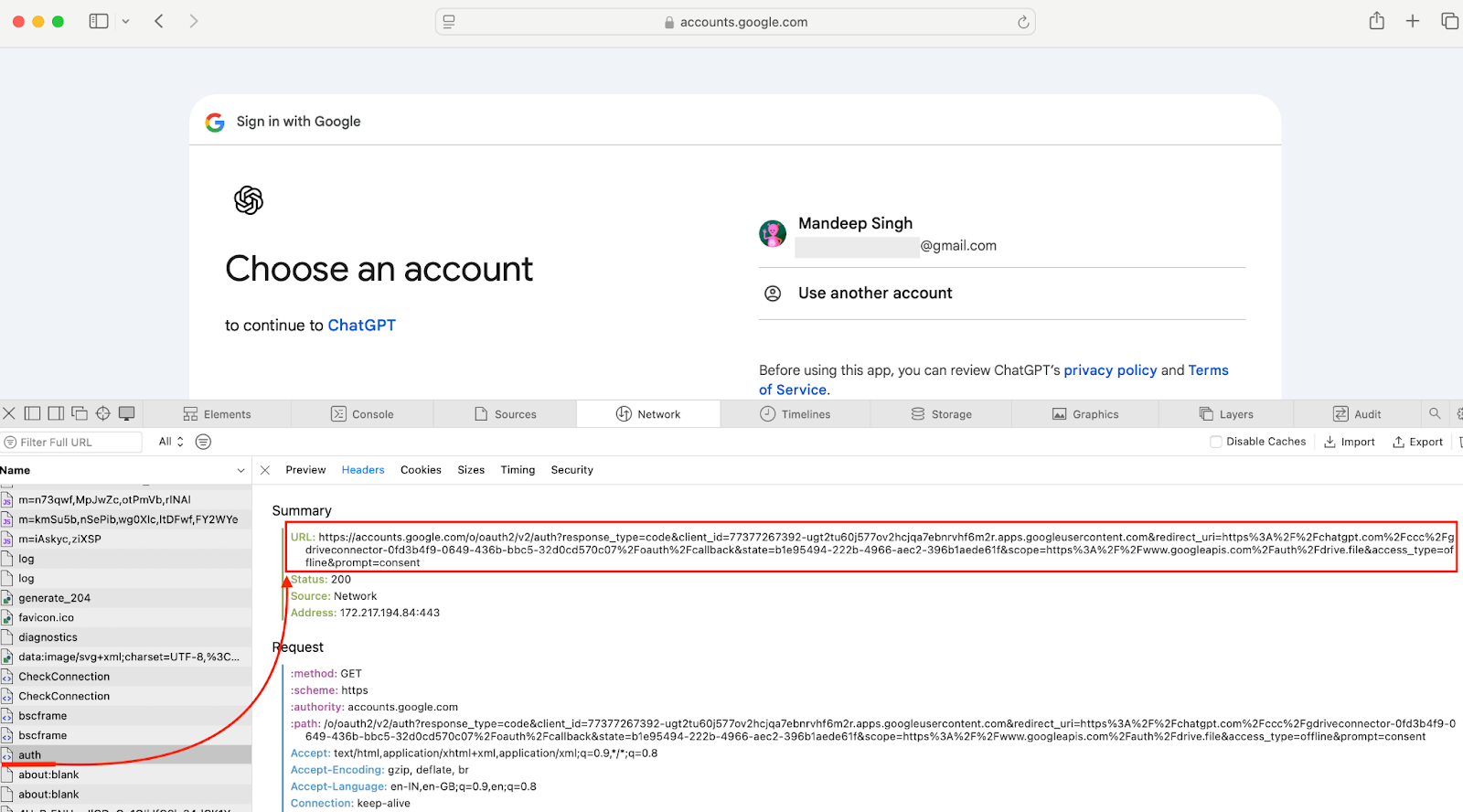The width and height of the screenshot is (1463, 812).
Task: Switch to the Sources tab
Action: pyautogui.click(x=506, y=414)
